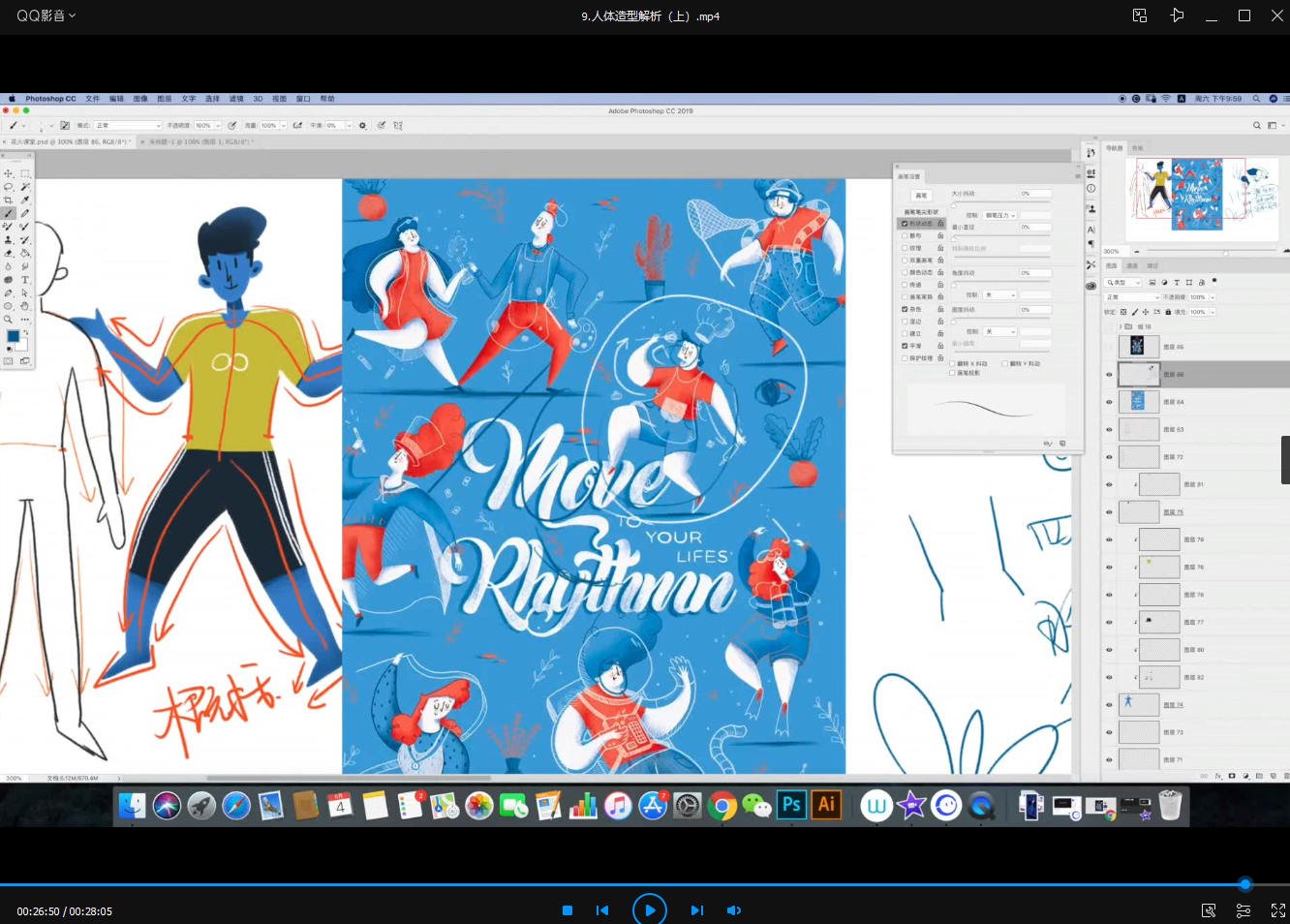The width and height of the screenshot is (1290, 924).
Task: Skip to the next video
Action: 696,910
